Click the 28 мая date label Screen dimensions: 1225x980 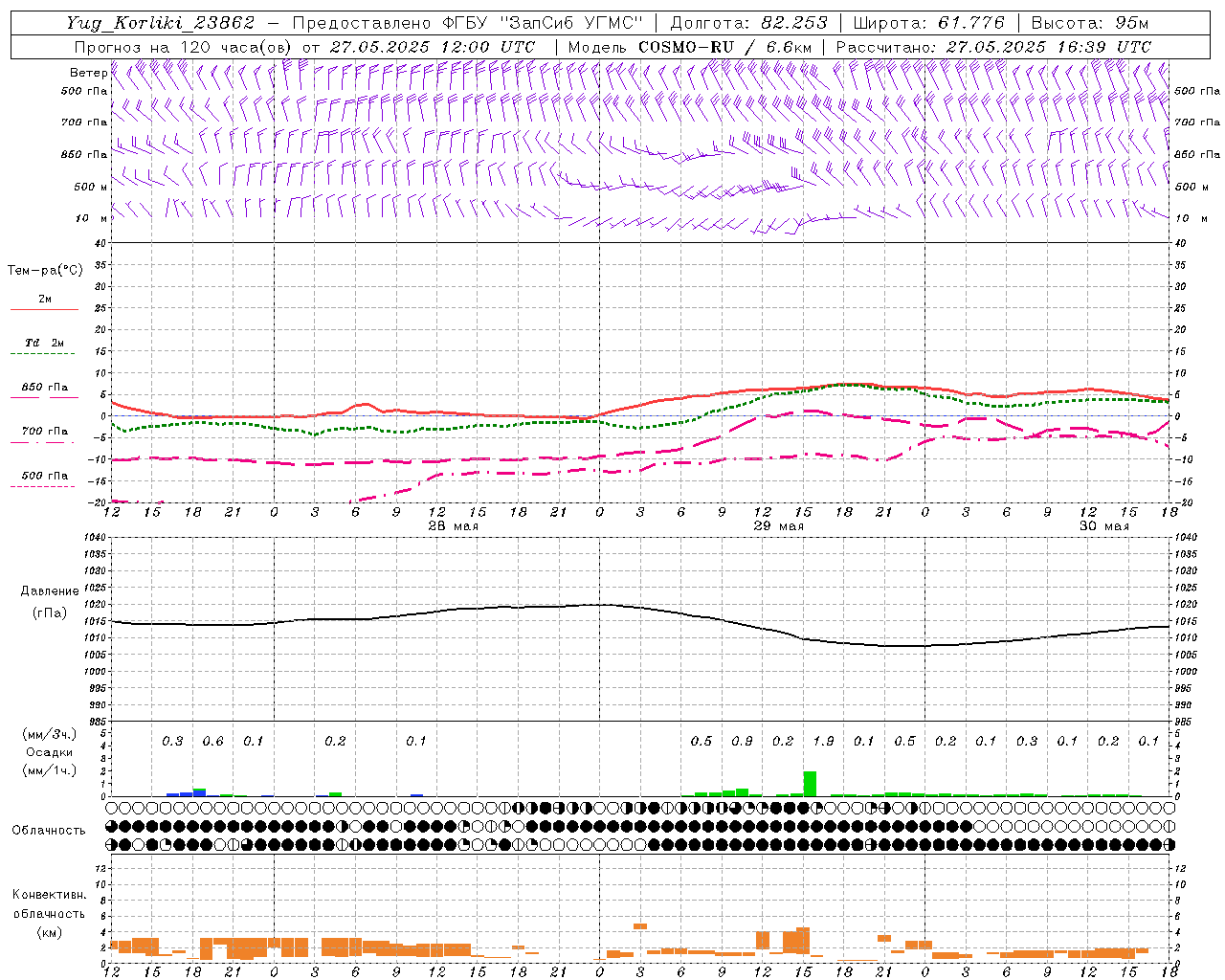point(454,526)
